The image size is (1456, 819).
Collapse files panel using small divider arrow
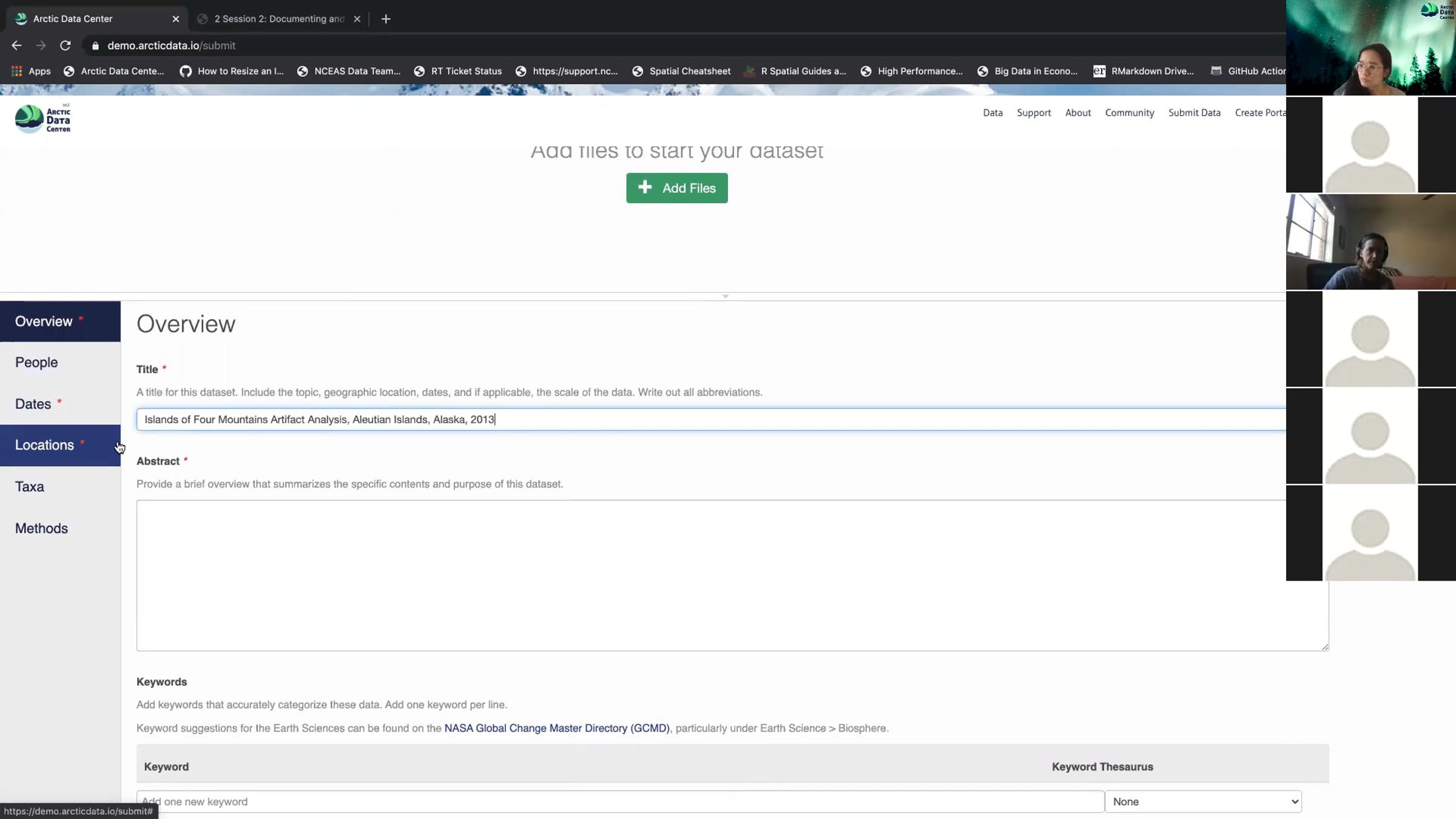[x=725, y=296]
